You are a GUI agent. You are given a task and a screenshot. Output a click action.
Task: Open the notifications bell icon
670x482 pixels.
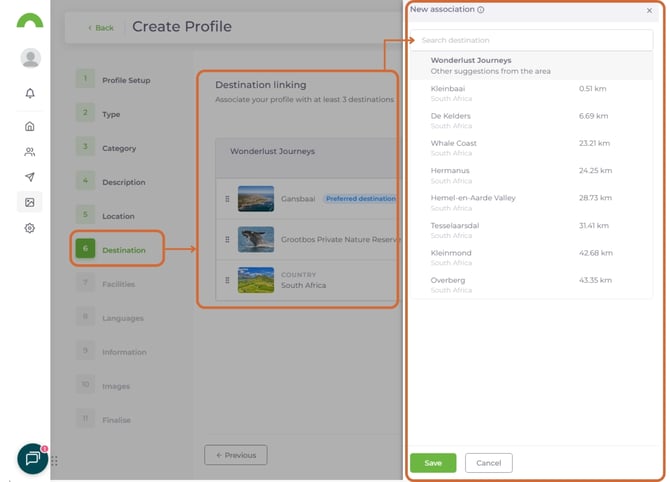pyautogui.click(x=30, y=93)
